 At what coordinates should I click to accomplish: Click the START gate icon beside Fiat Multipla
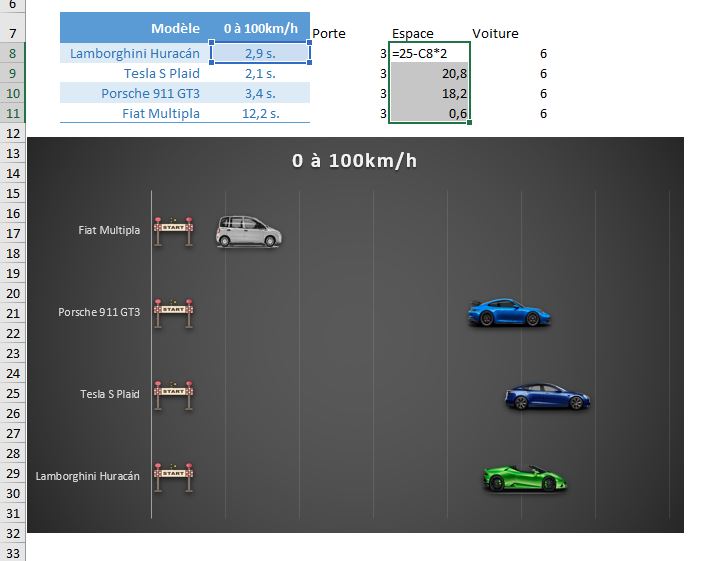(173, 231)
